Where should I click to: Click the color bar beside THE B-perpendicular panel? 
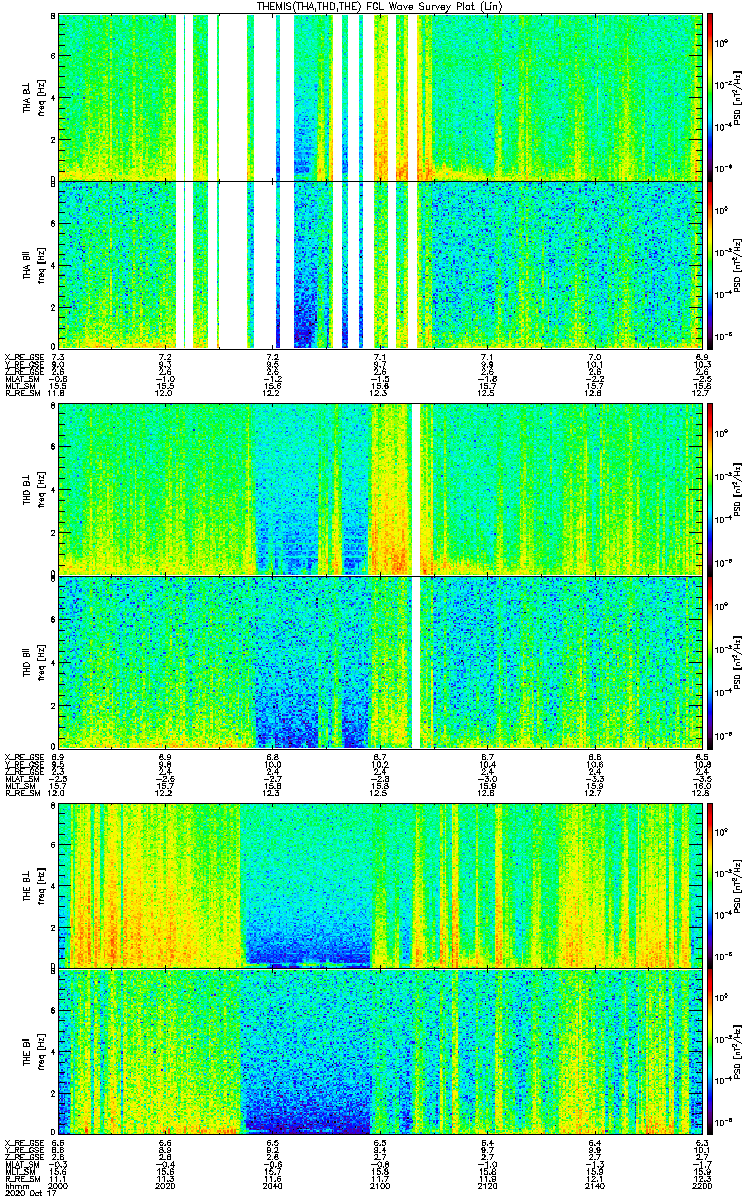coord(711,885)
